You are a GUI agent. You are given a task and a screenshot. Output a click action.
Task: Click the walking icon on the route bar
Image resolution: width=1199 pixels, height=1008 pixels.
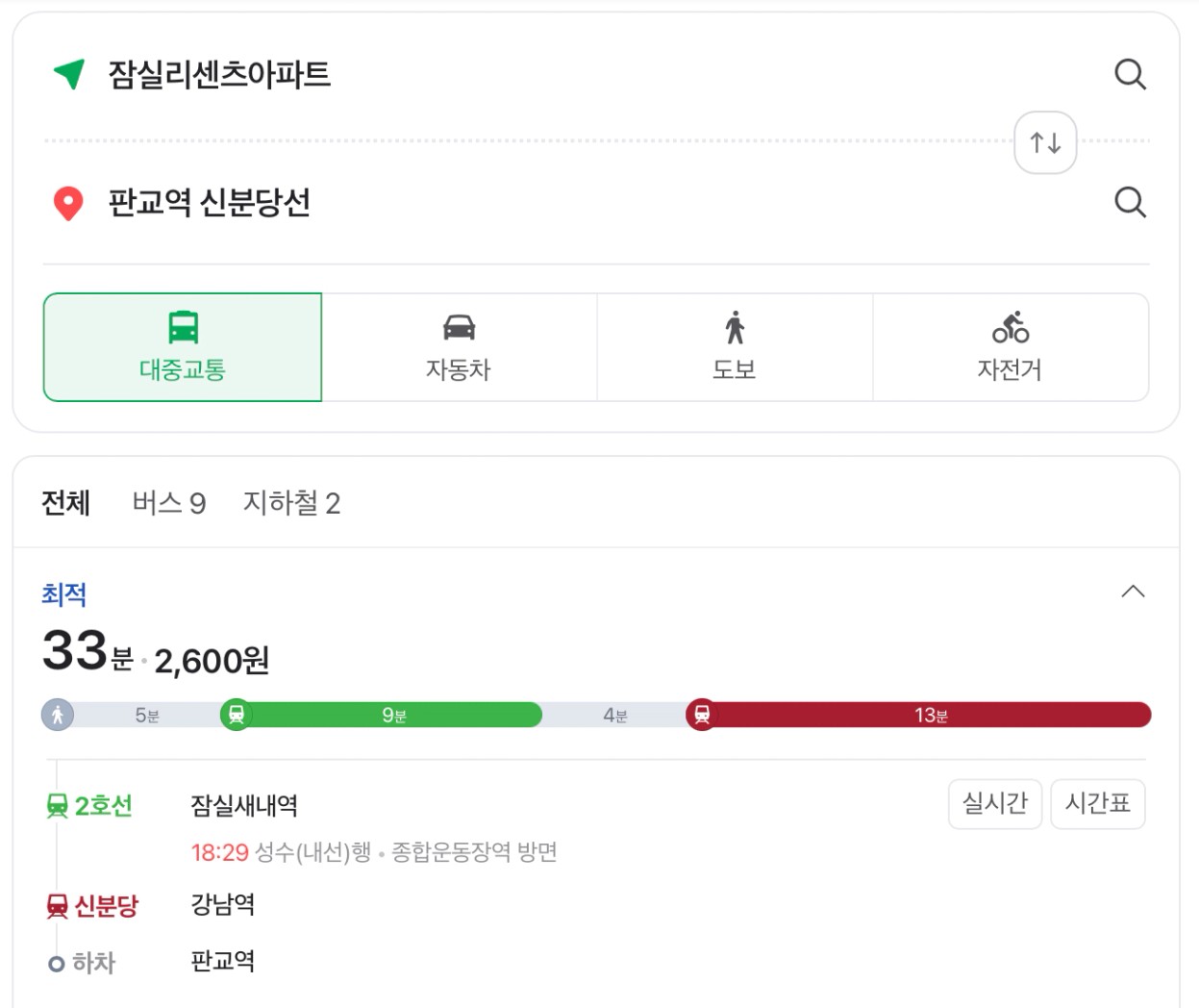click(58, 715)
